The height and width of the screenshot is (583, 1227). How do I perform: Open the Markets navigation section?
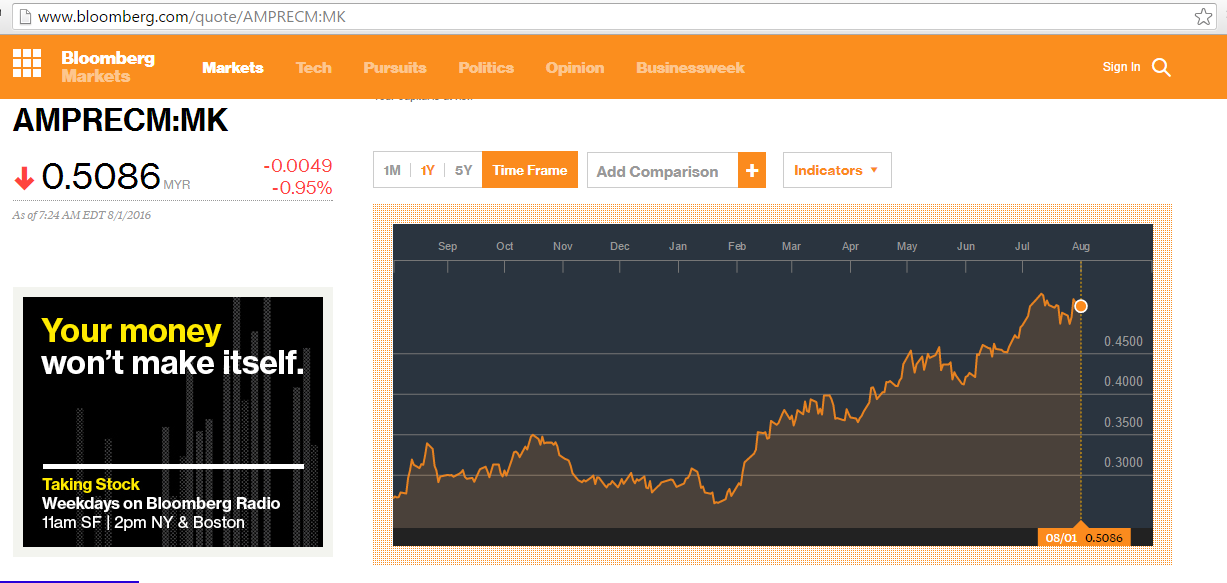coord(233,68)
